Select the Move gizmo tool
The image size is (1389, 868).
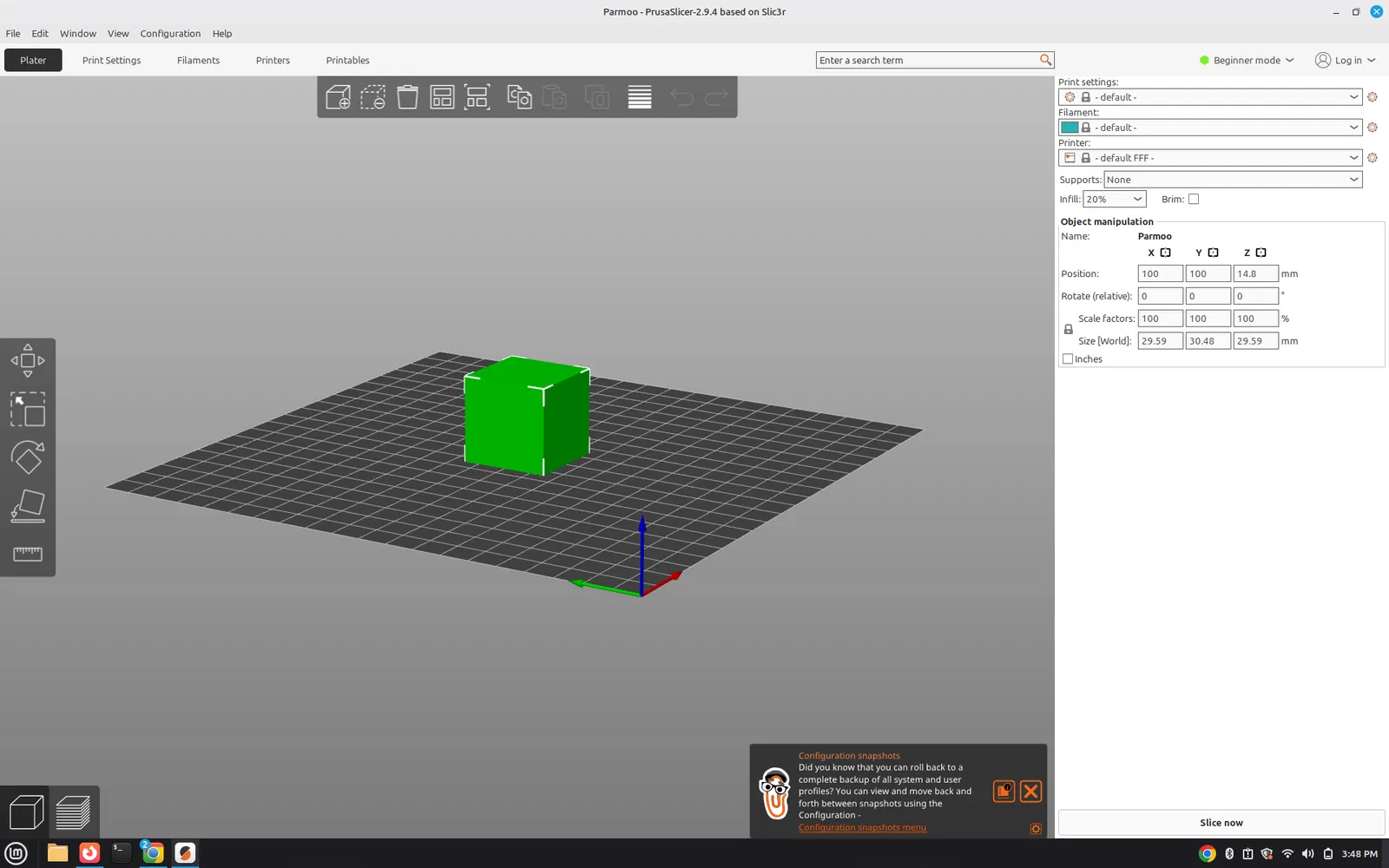click(x=28, y=360)
